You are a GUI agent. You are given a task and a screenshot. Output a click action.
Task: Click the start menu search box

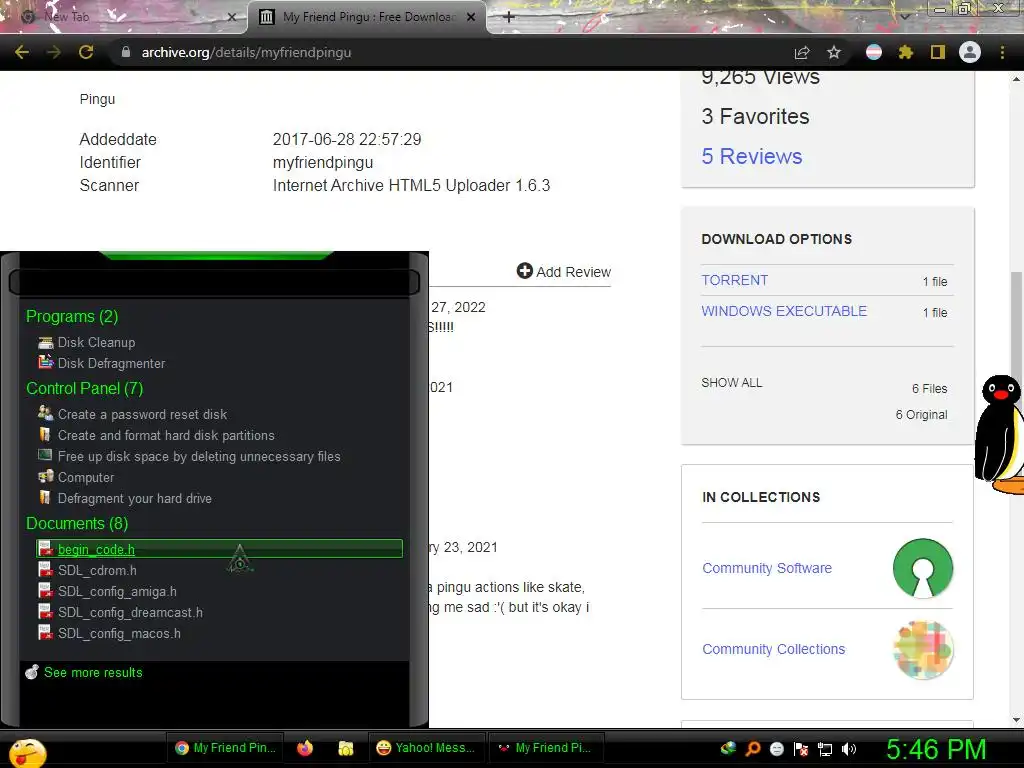(214, 282)
